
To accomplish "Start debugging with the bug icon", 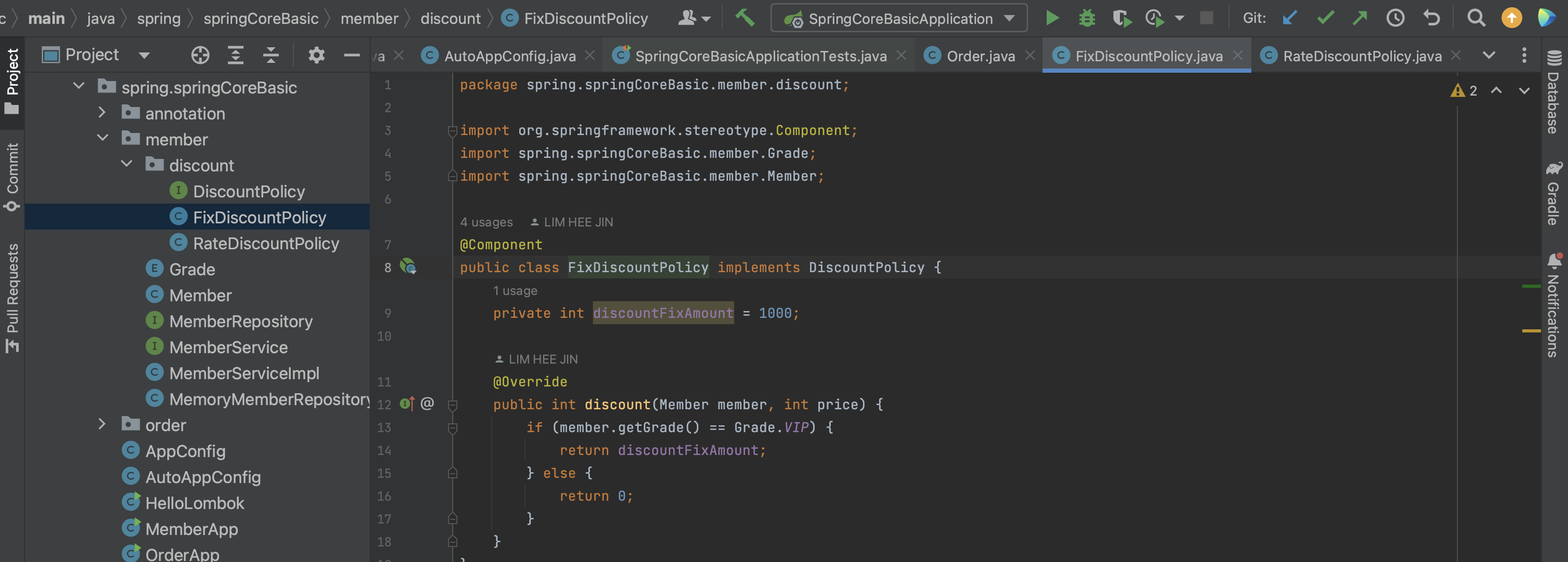I will point(1087,18).
